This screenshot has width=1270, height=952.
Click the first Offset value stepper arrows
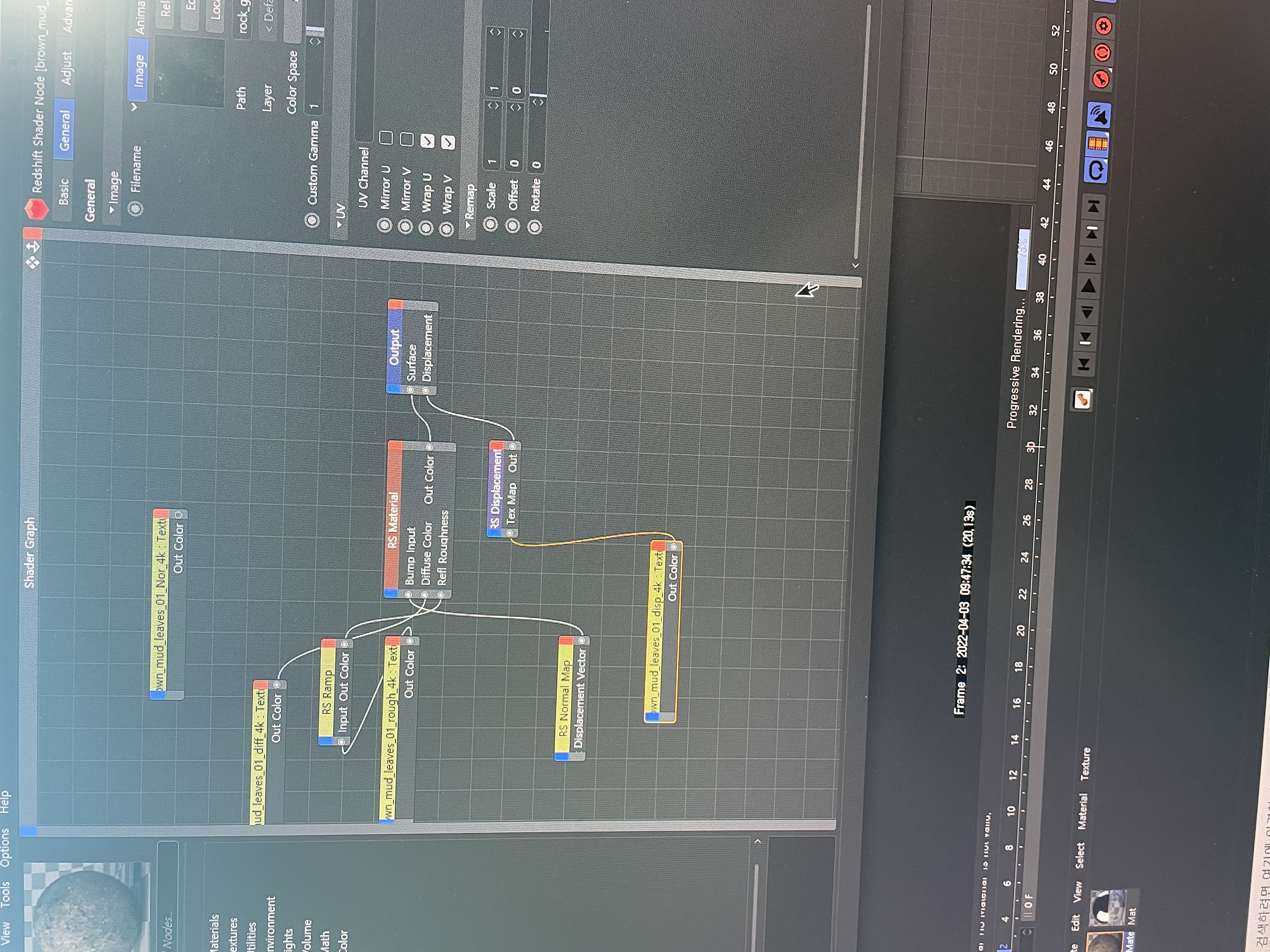pos(515,107)
